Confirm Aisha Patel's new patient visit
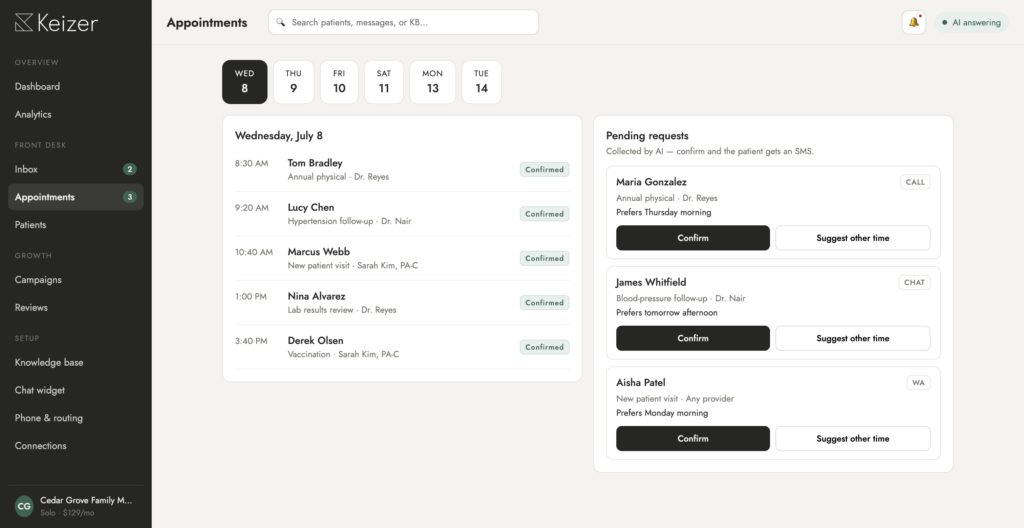Image resolution: width=1024 pixels, height=528 pixels. pos(693,438)
